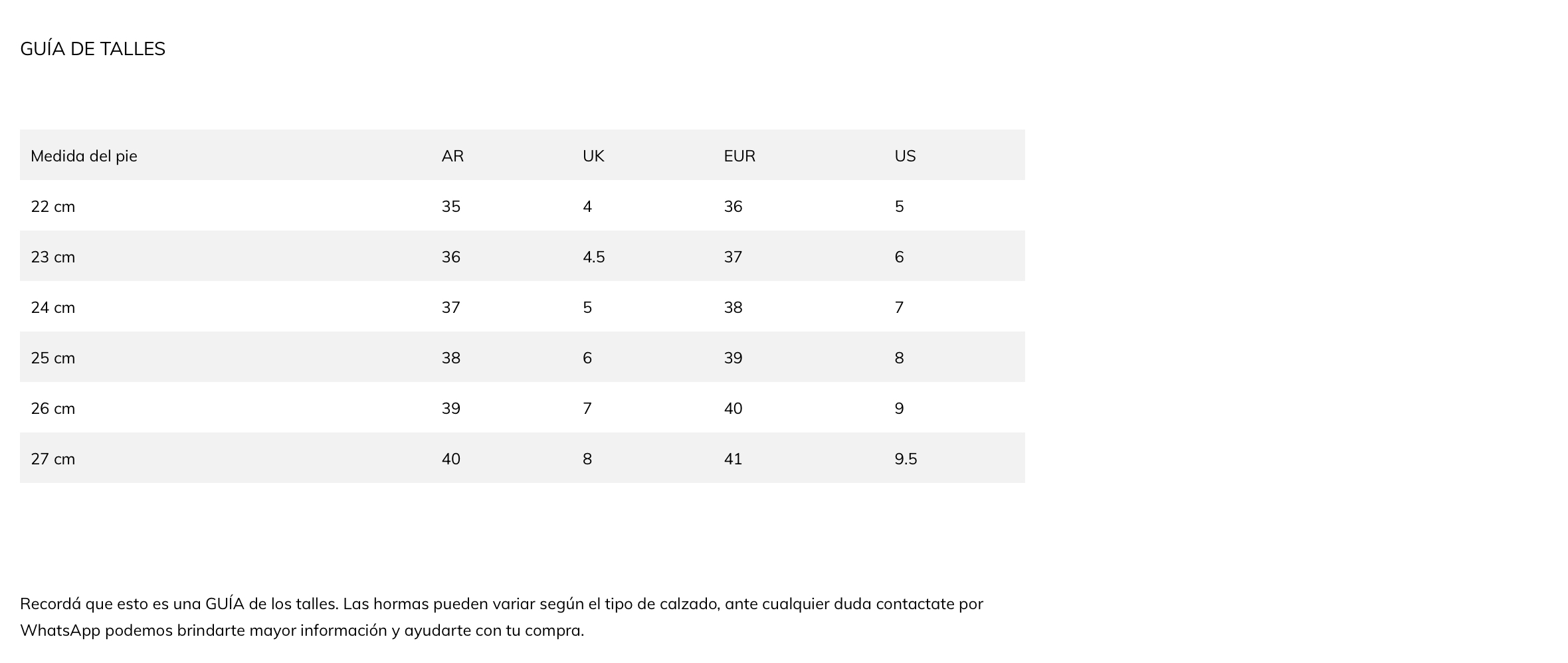
Task: Select the 24 cm row label
Action: coord(53,308)
